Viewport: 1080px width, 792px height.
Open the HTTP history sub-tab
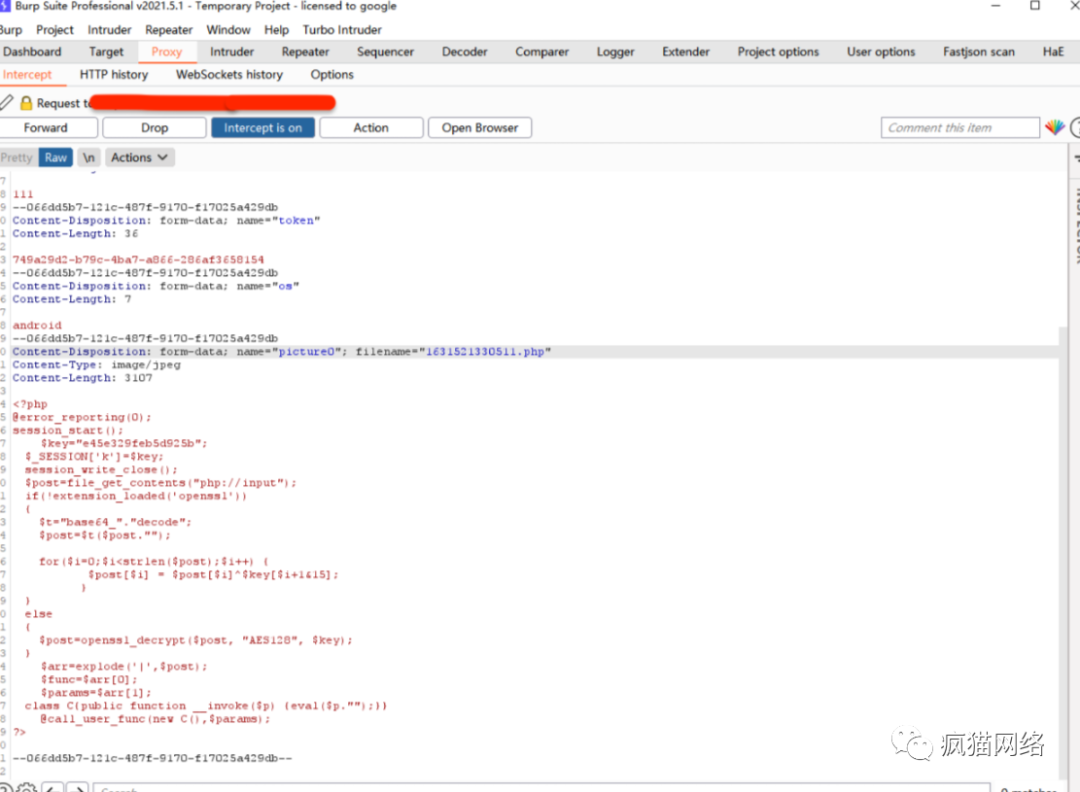coord(114,74)
